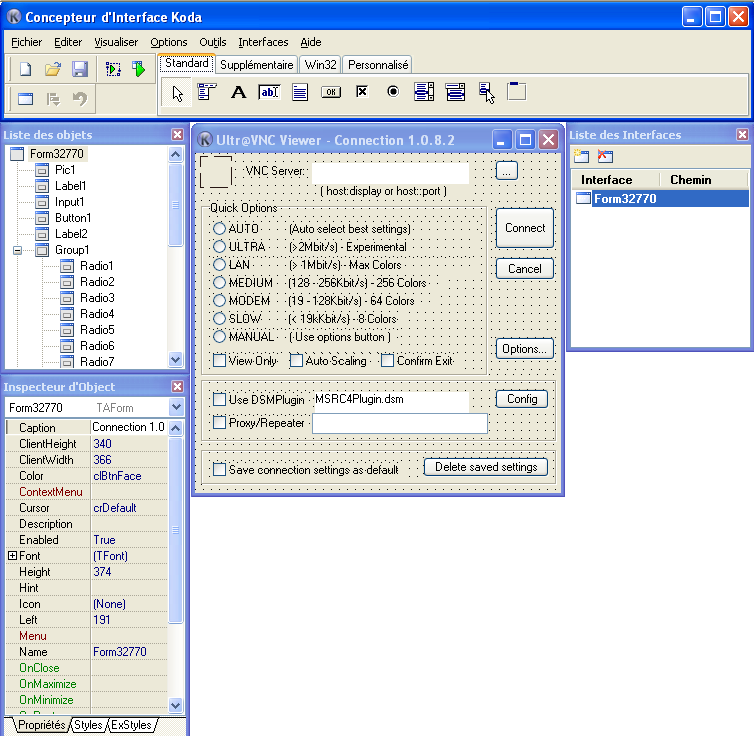Click the Save floppy disk icon
The height and width of the screenshot is (736, 754).
pos(80,69)
